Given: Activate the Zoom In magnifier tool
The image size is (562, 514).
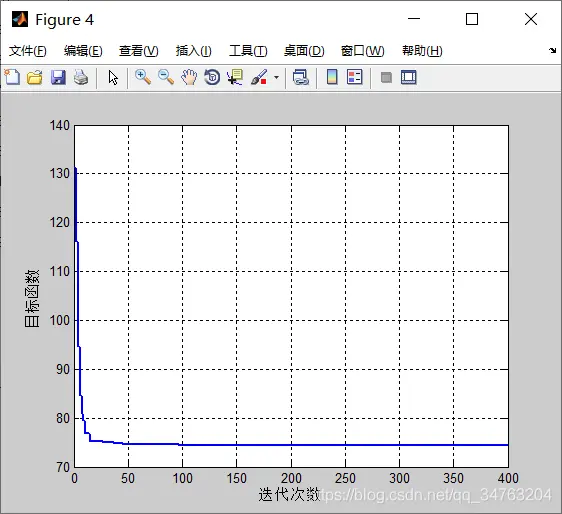Looking at the screenshot, I should point(143,77).
